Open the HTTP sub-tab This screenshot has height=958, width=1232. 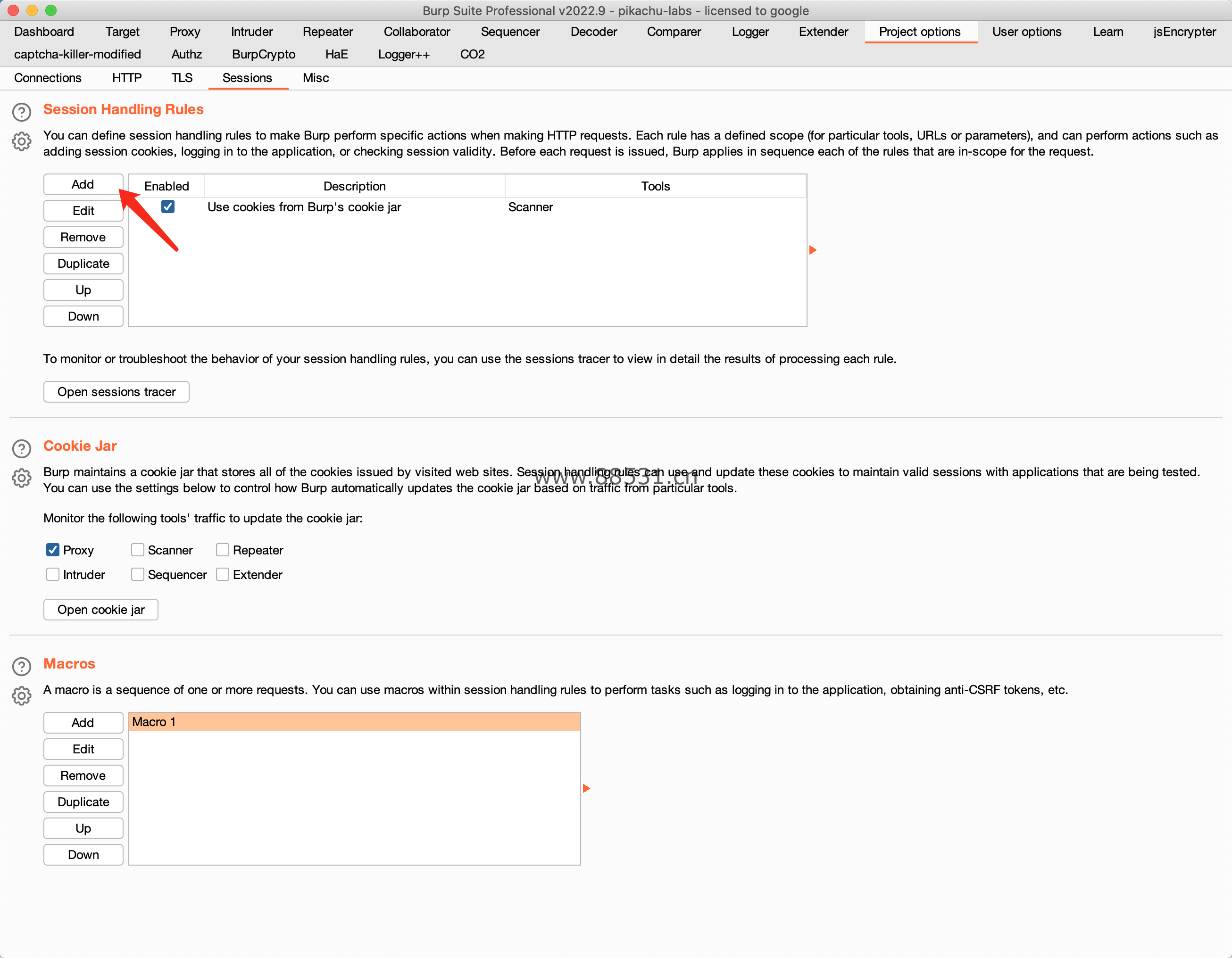127,78
